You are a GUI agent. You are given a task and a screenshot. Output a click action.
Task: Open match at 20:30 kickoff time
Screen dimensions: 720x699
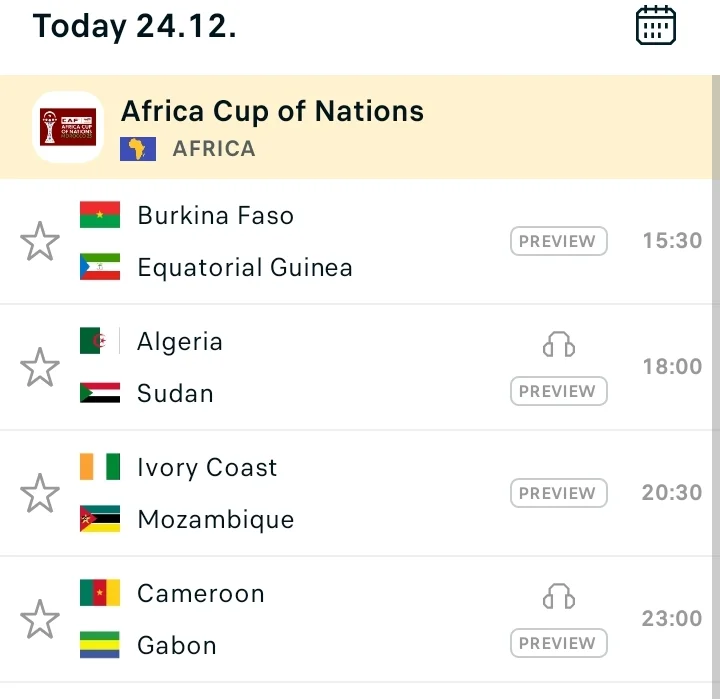click(671, 493)
